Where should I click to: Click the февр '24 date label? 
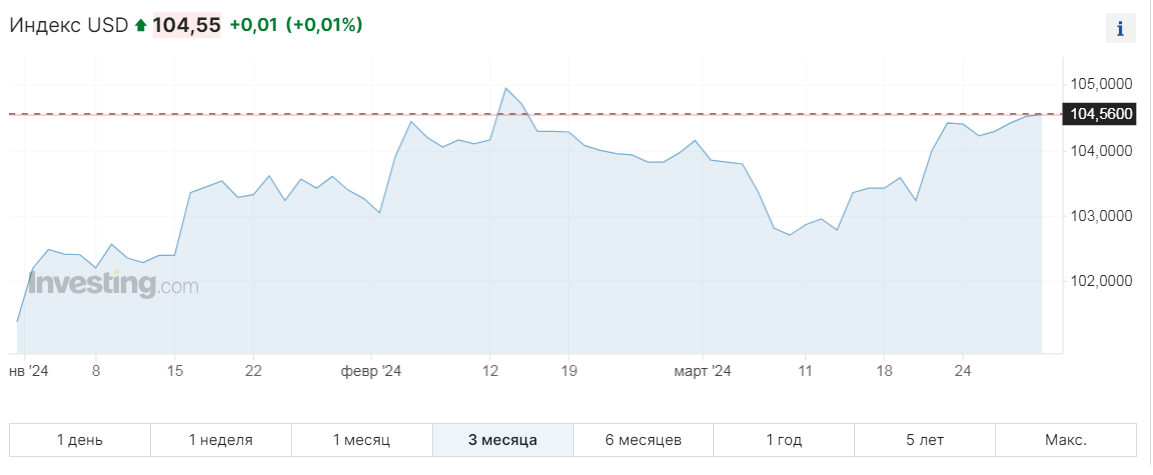371,371
